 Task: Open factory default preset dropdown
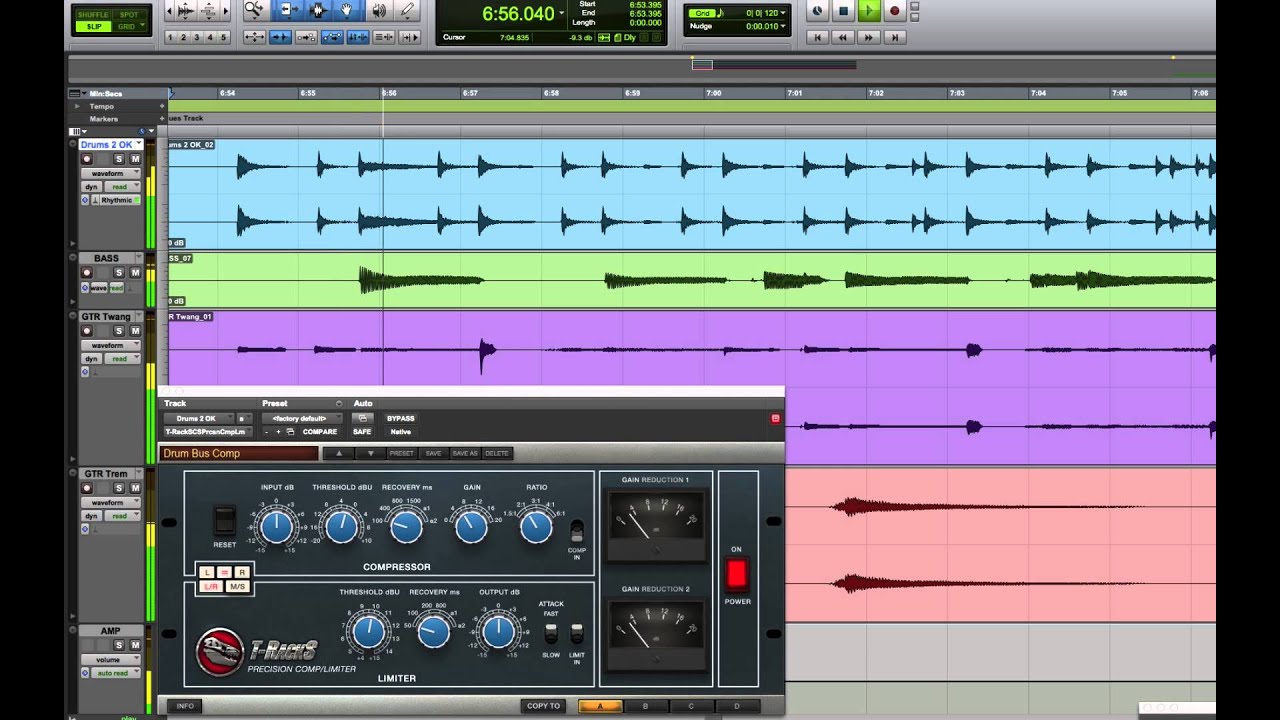302,418
